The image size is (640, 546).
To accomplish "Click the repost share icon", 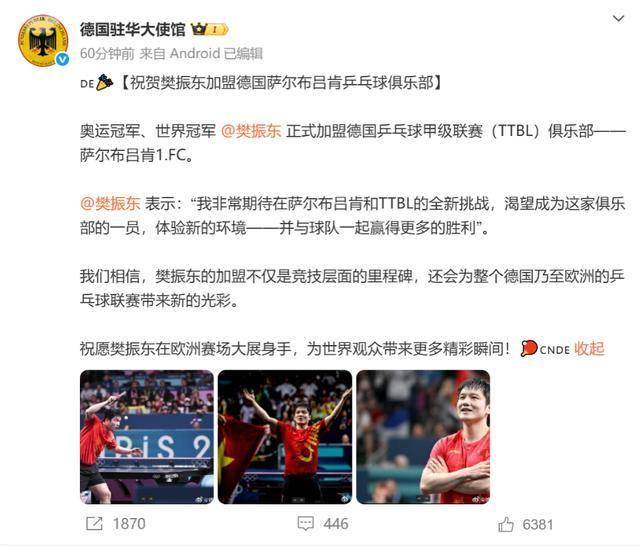I will tap(94, 524).
